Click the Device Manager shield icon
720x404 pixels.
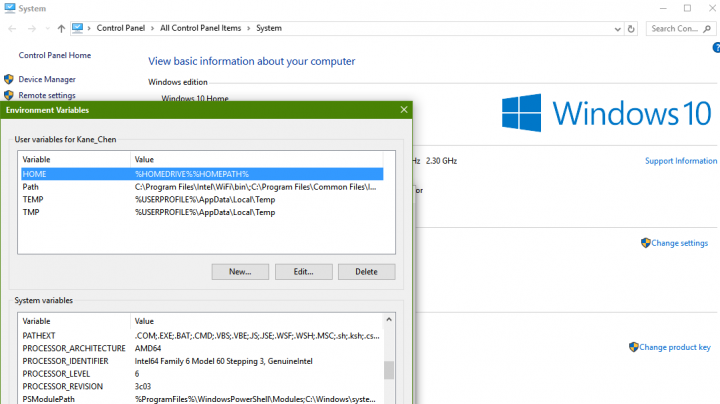point(9,79)
